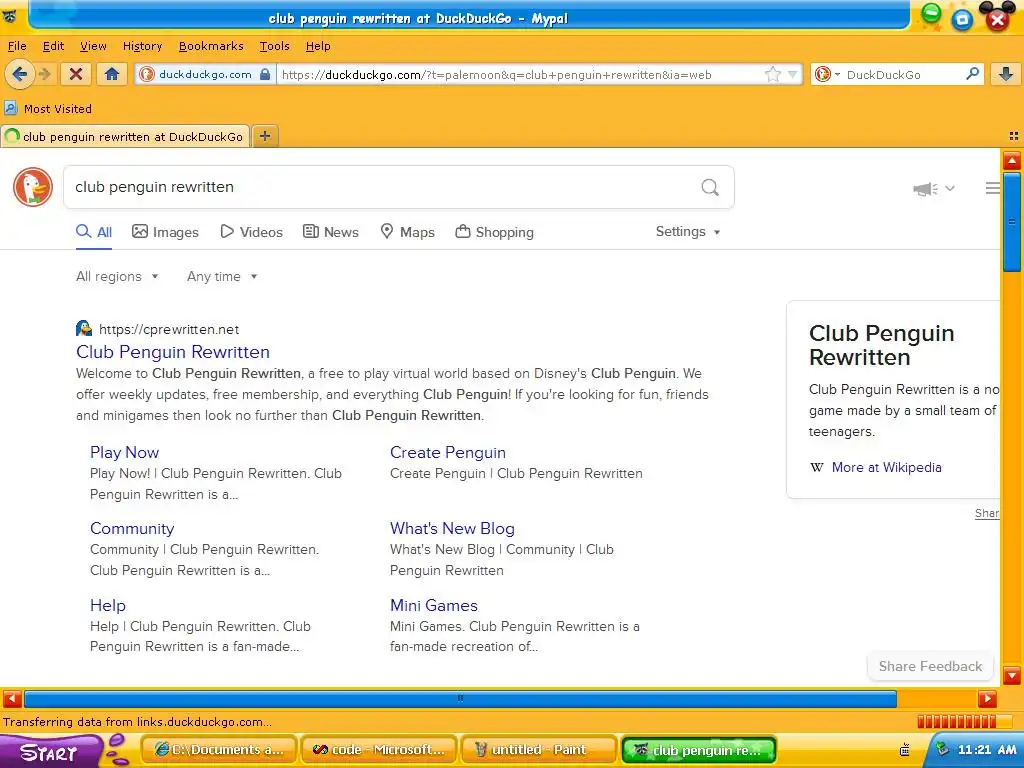Open the Create Penguin sitelink
Image resolution: width=1024 pixels, height=768 pixels.
(x=447, y=452)
